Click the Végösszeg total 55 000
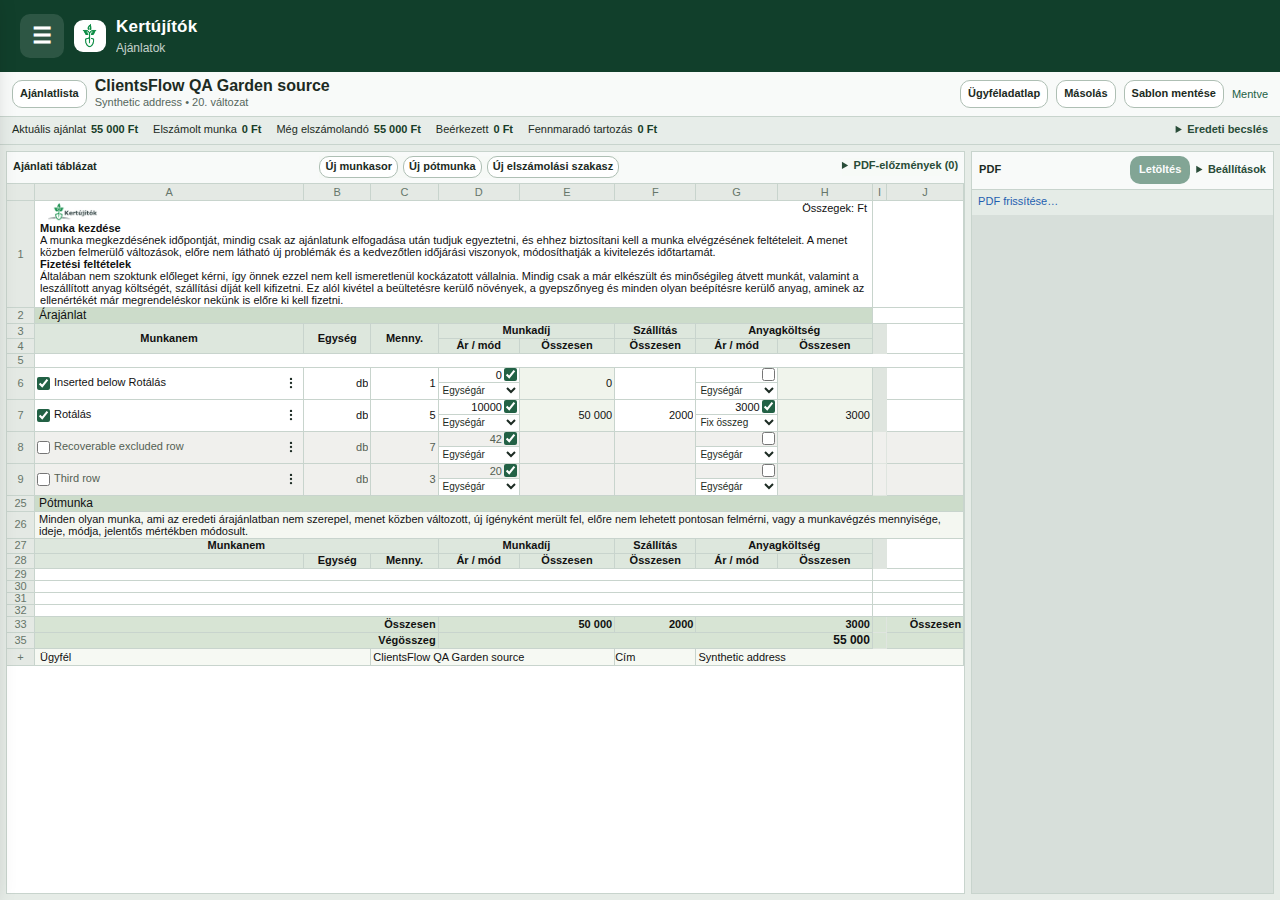Screen dimensions: 1280x900 (x=851, y=640)
